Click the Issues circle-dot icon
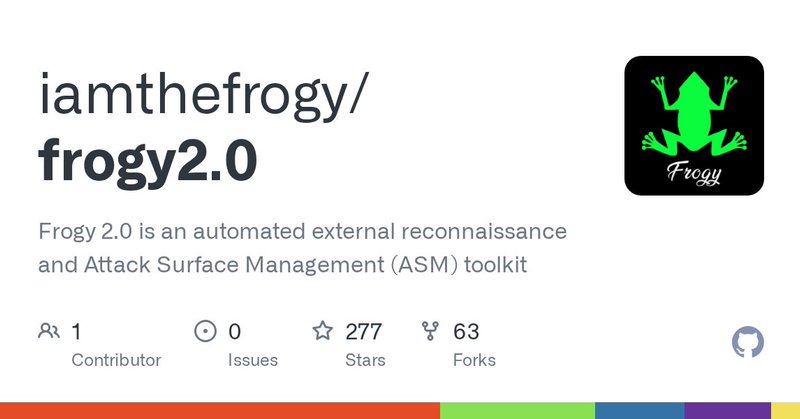The image size is (800, 419). [205, 331]
